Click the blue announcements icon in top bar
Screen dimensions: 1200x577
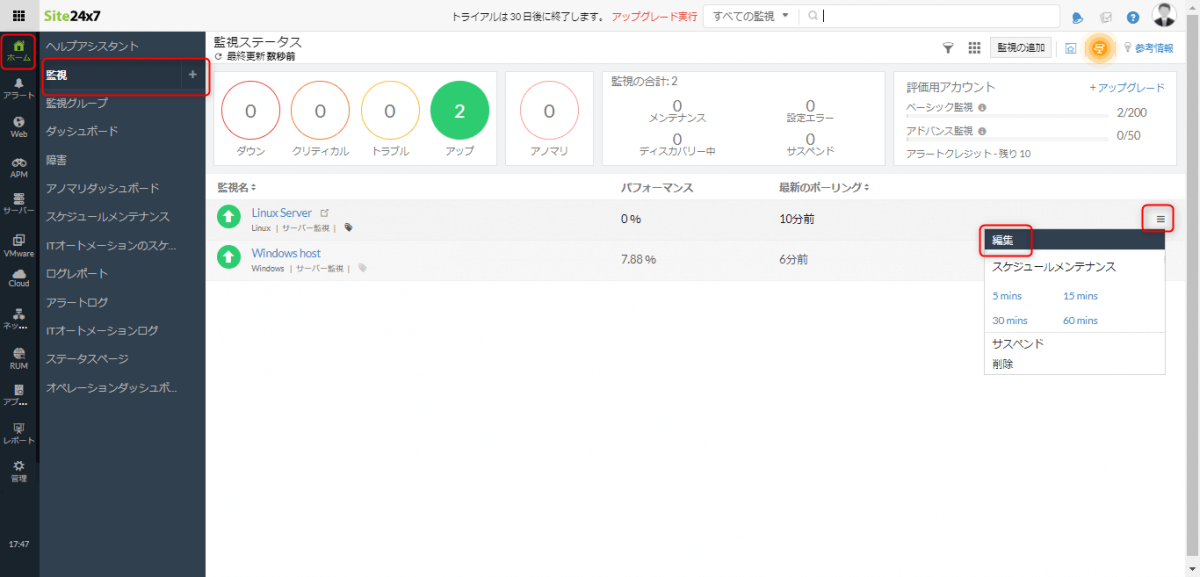(x=1077, y=17)
